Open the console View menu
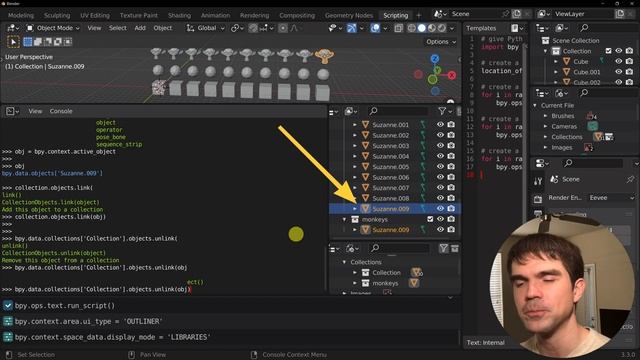640x360 pixels. click(x=35, y=111)
